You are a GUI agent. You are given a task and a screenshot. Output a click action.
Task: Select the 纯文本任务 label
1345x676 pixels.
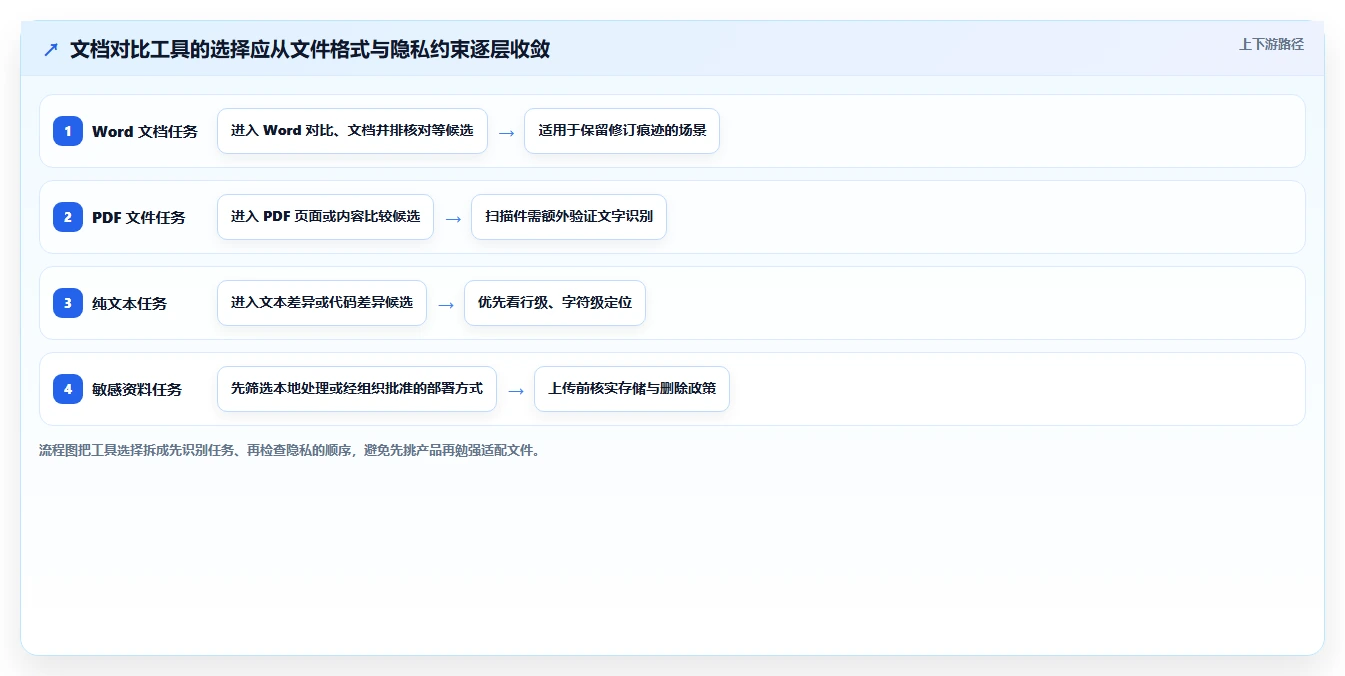point(130,303)
